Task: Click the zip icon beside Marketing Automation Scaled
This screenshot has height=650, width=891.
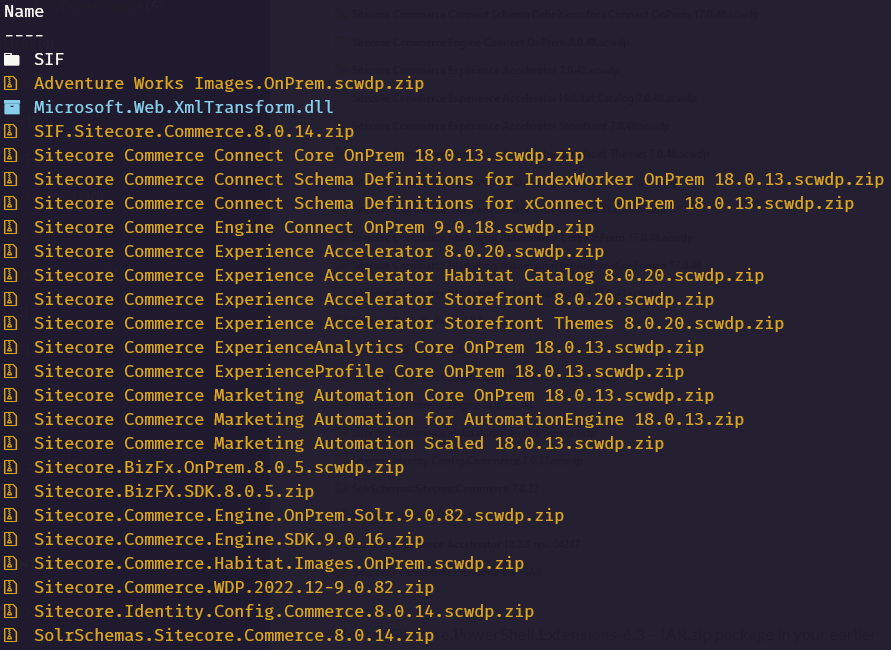Action: coord(10,443)
